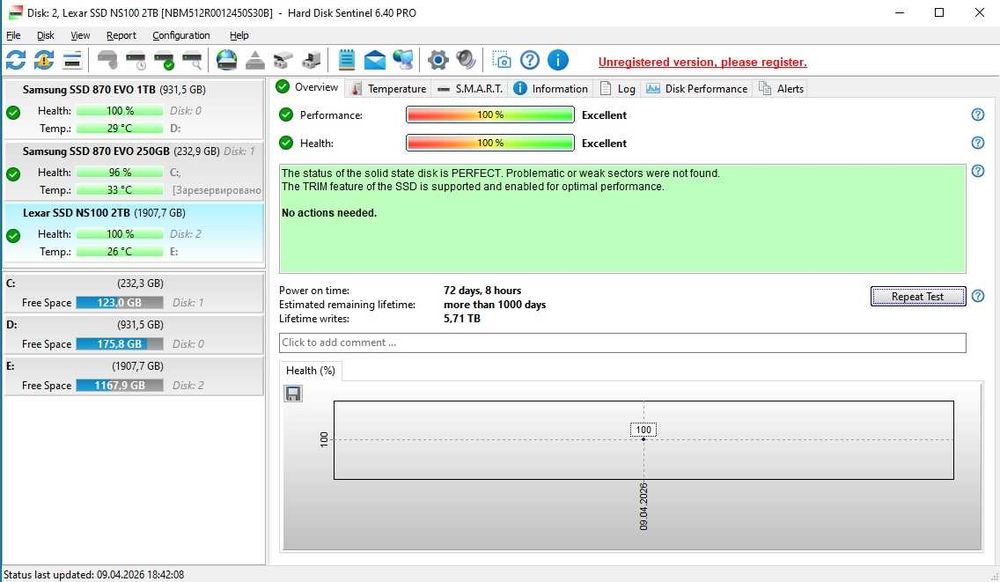Switch to the Disk Performance tab
The height and width of the screenshot is (582, 1000).
pyautogui.click(x=697, y=89)
